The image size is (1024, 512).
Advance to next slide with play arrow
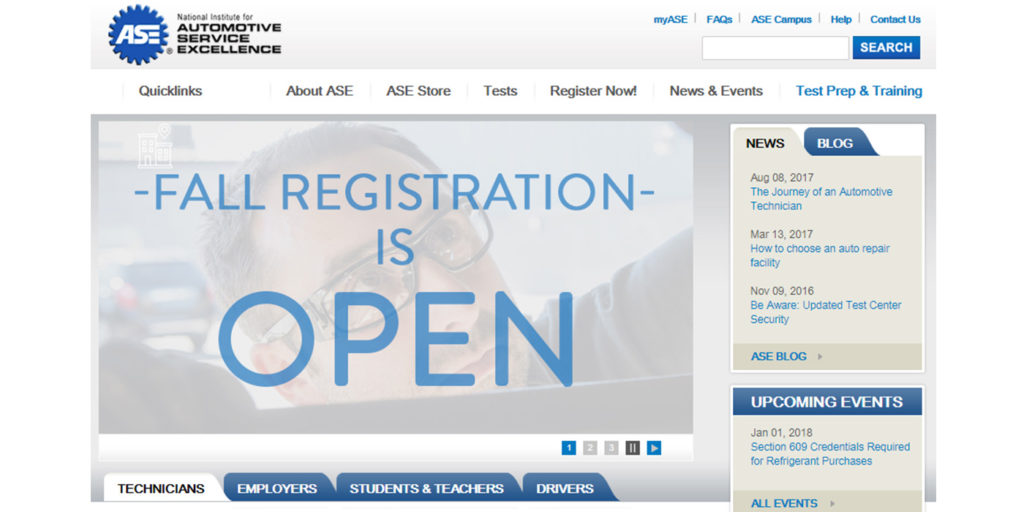point(654,448)
